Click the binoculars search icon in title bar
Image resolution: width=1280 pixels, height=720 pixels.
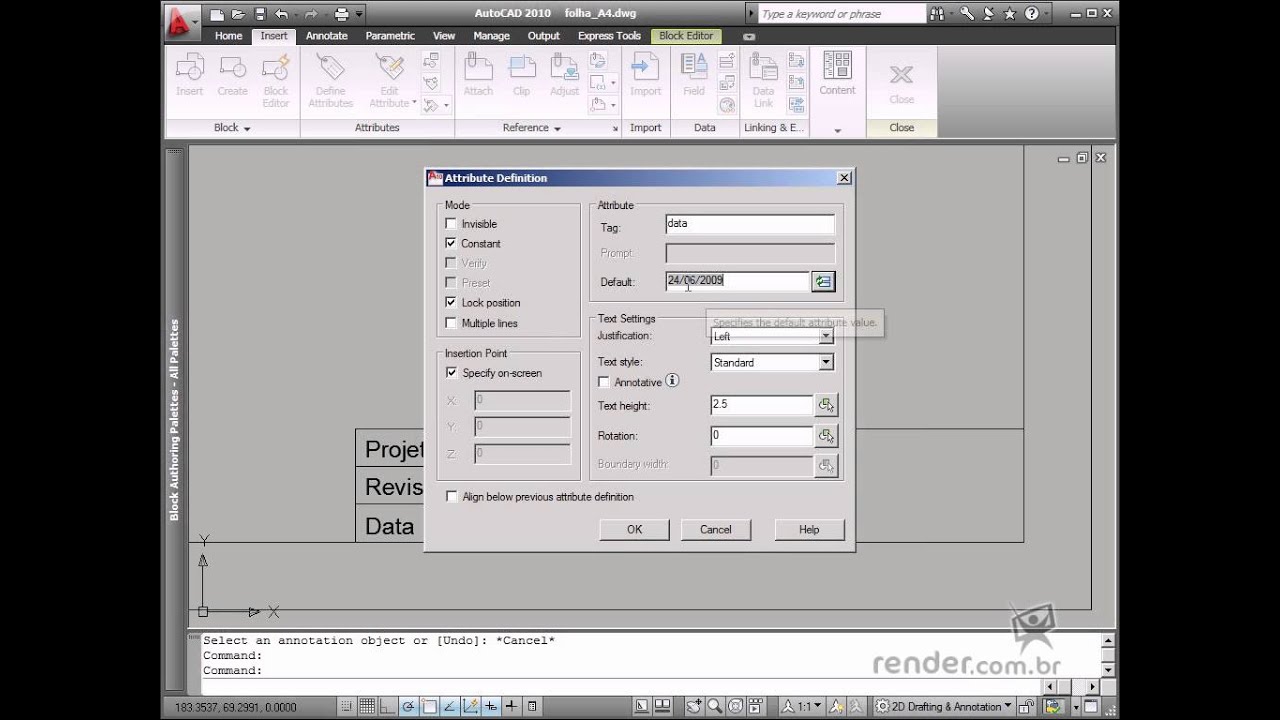coord(937,14)
